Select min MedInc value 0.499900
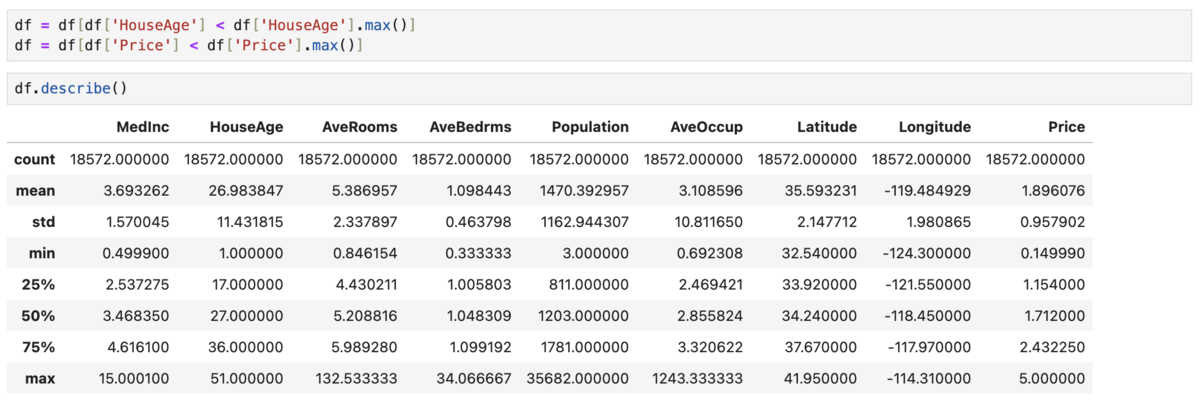 [136, 254]
